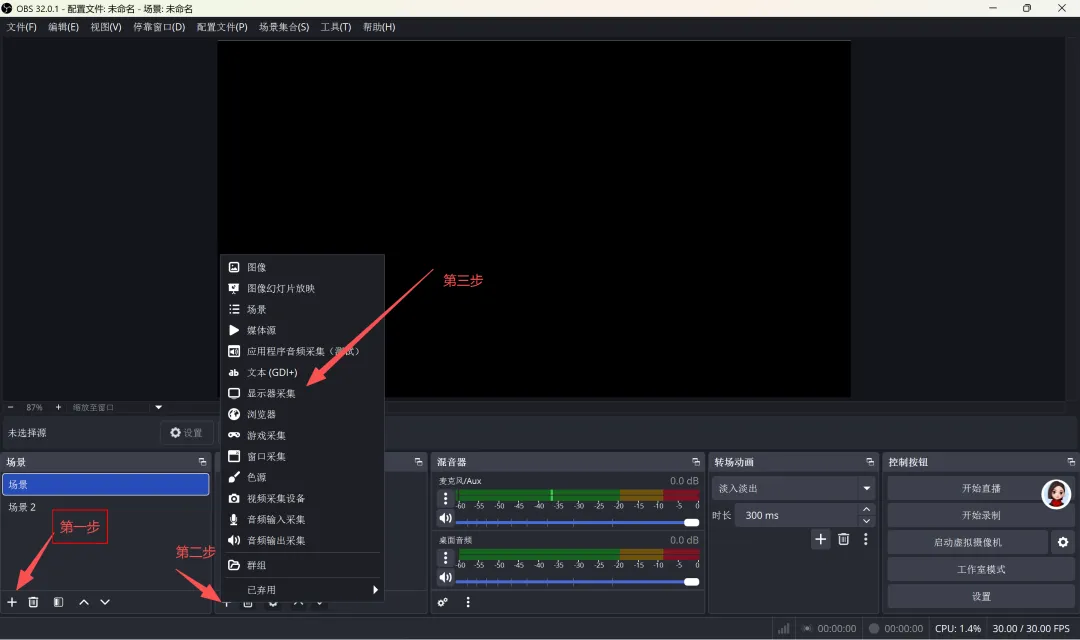Toggle 启动虚拟摄像机 virtual camera
1080x640 pixels.
click(968, 542)
